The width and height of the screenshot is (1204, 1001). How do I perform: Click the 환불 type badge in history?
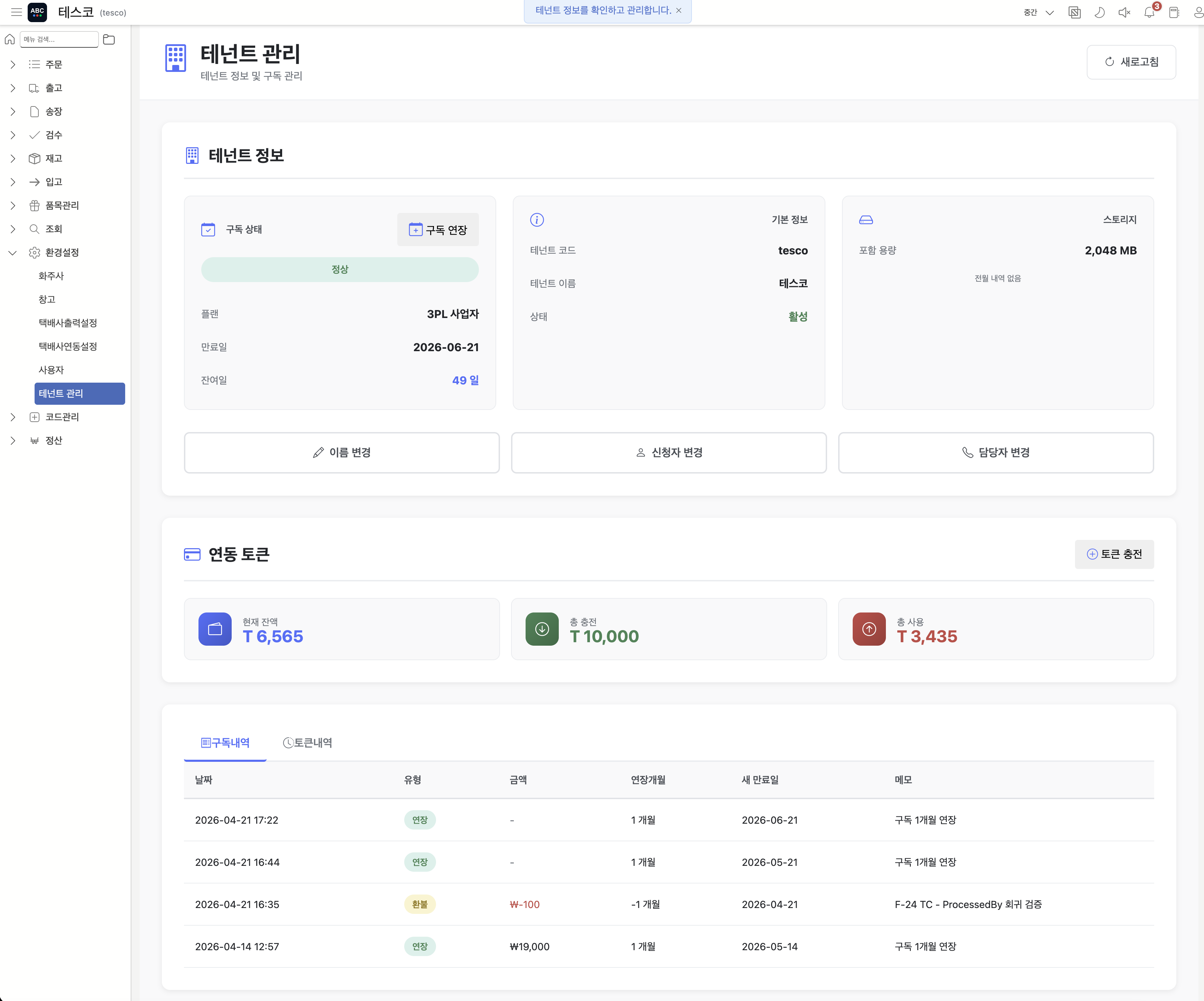click(x=420, y=905)
